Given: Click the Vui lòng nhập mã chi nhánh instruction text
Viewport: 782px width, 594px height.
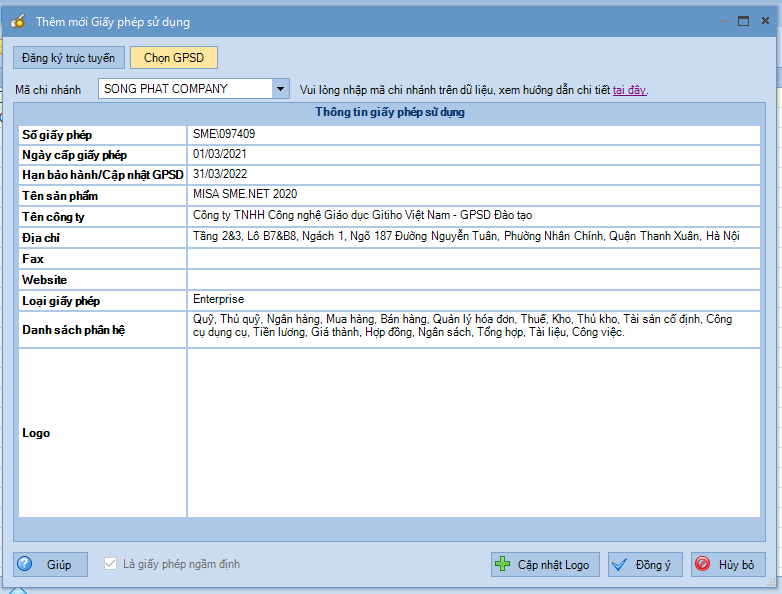Looking at the screenshot, I should (x=455, y=90).
